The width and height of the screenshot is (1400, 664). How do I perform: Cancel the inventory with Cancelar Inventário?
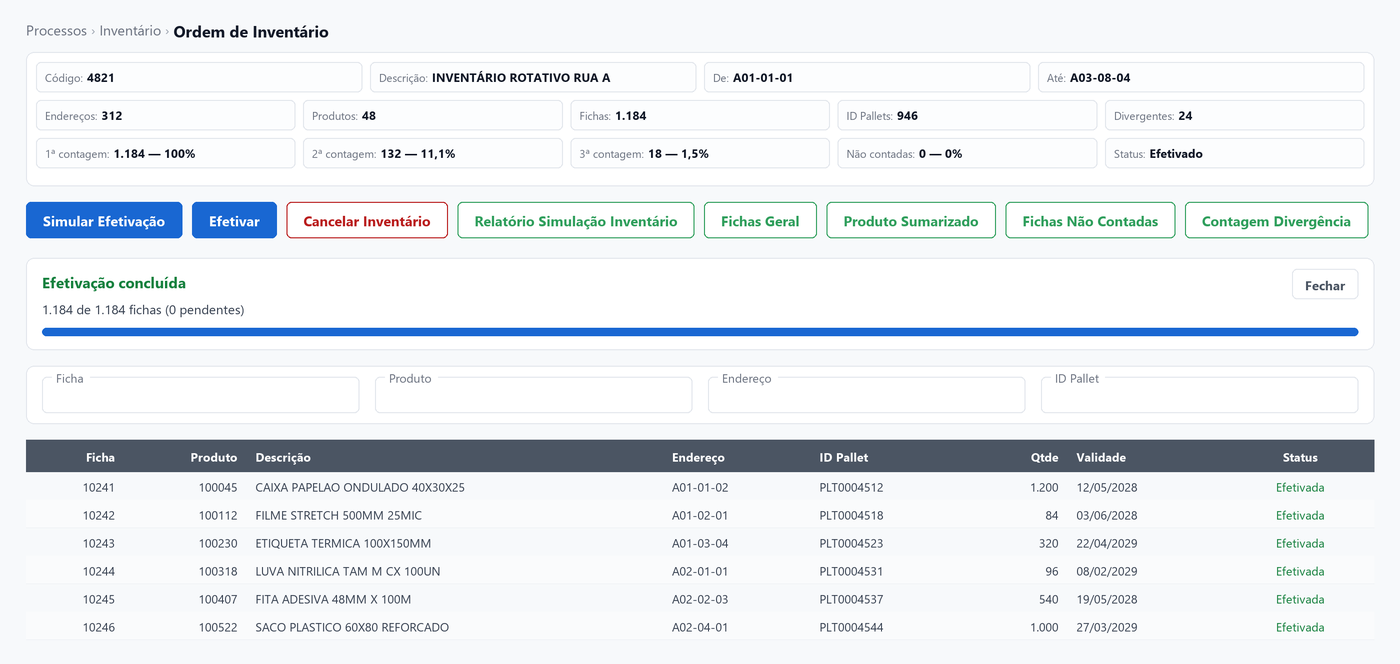[x=367, y=221]
